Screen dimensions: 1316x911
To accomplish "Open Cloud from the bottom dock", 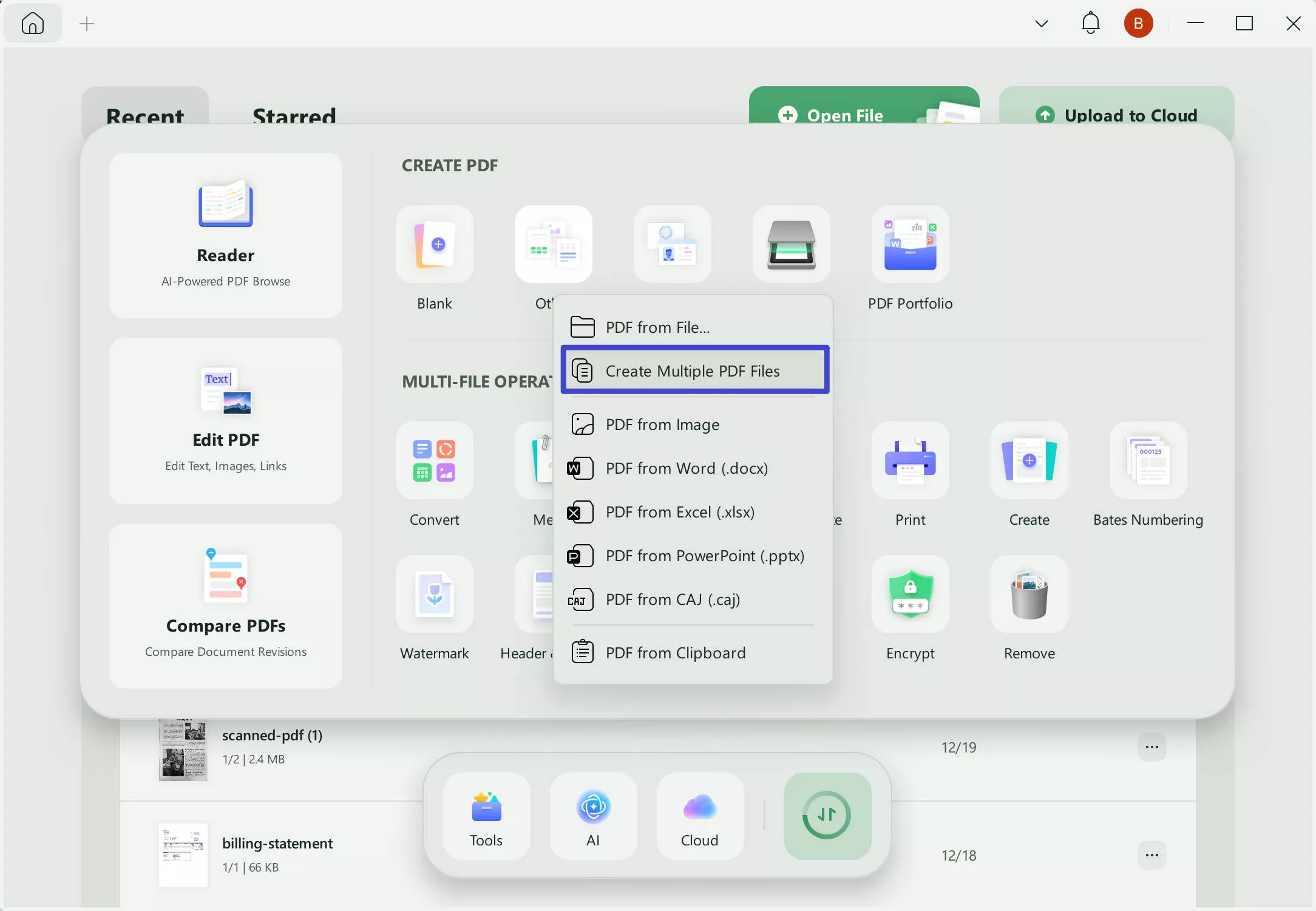I will pos(699,817).
